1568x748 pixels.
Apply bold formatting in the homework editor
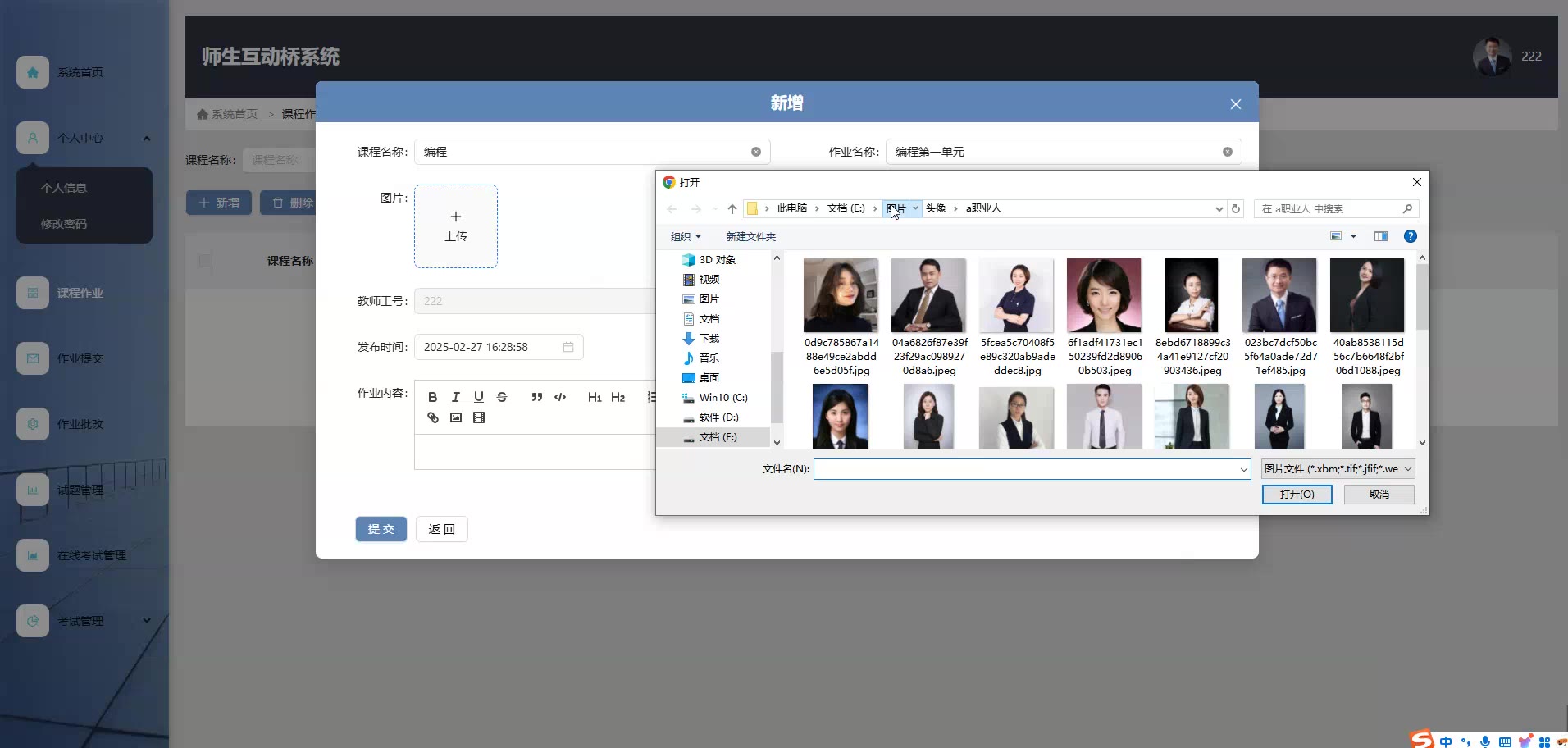coord(433,397)
